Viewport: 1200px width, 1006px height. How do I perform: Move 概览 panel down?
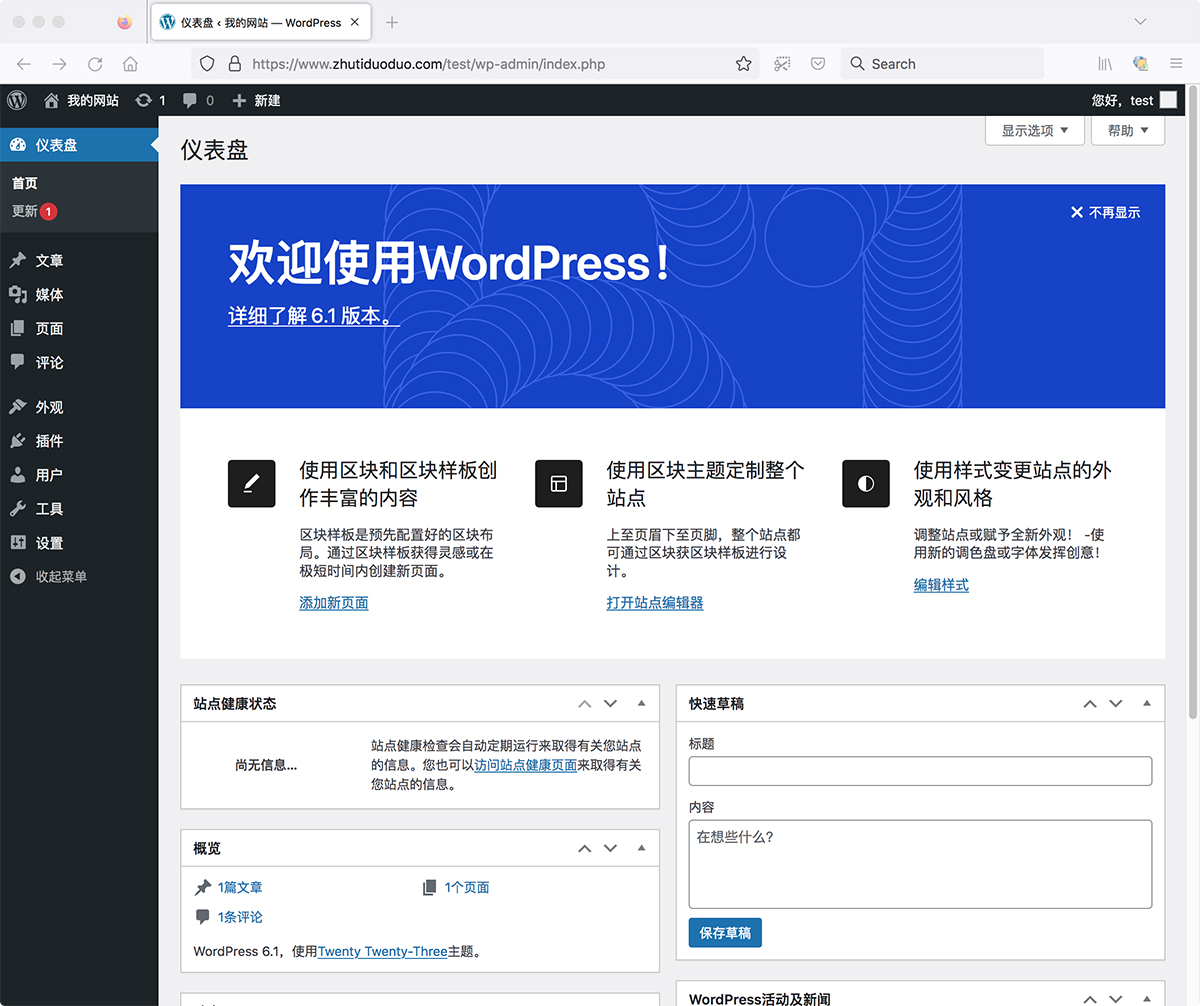[x=611, y=848]
